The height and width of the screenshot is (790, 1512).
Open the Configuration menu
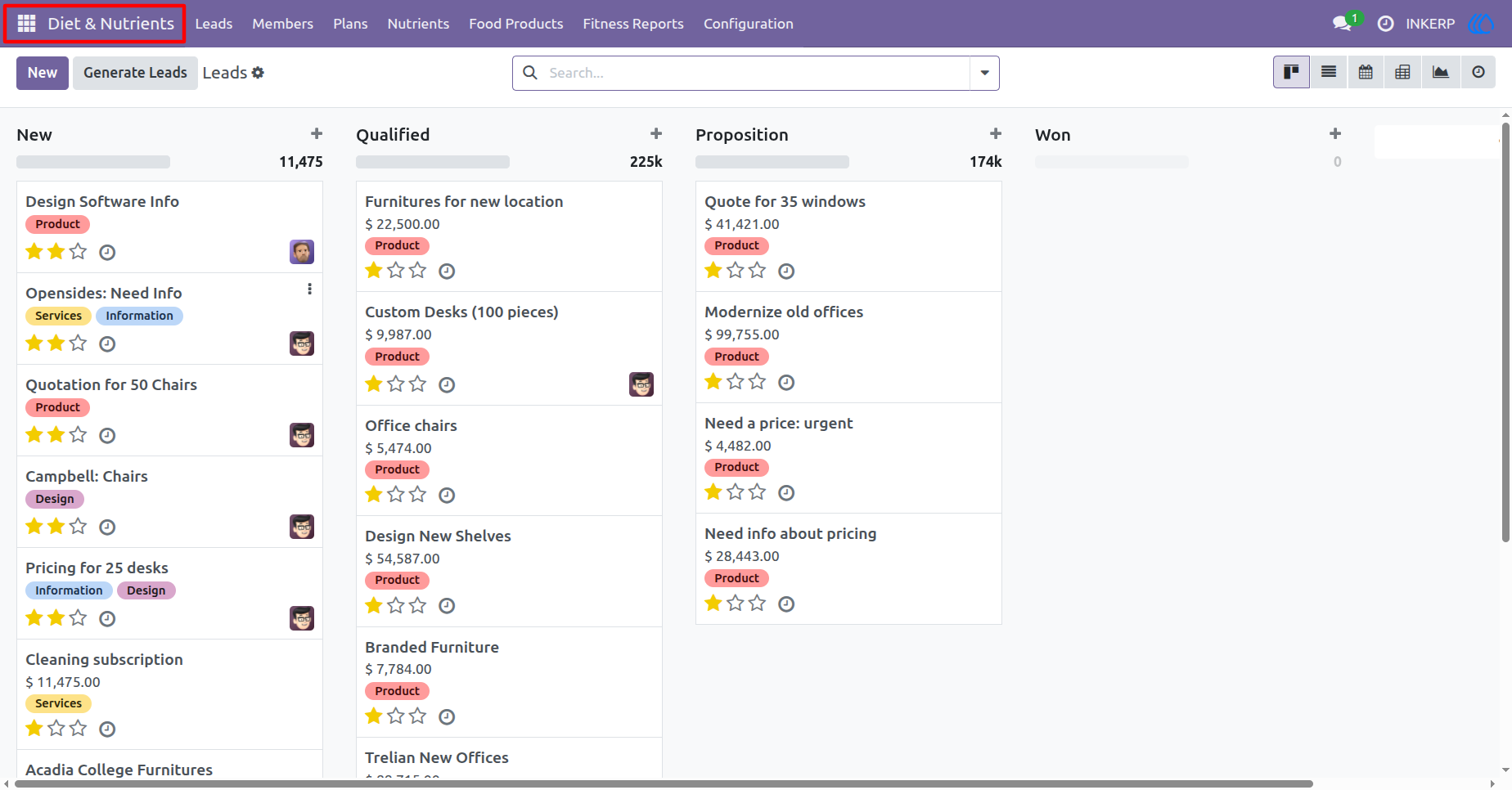749,24
